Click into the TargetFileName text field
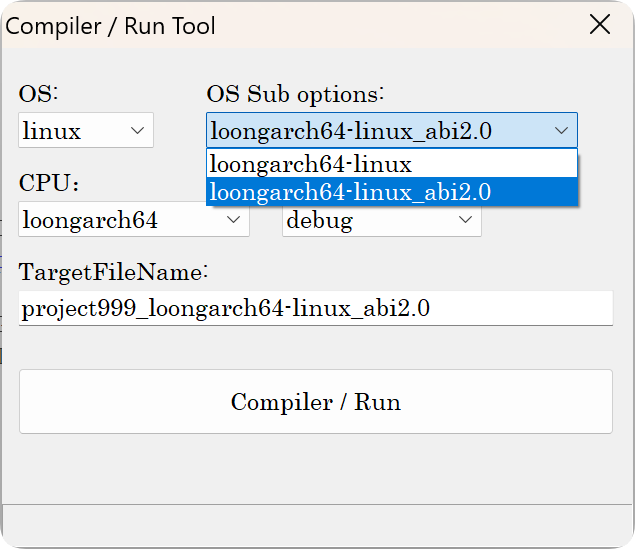This screenshot has width=635, height=549. coord(315,308)
